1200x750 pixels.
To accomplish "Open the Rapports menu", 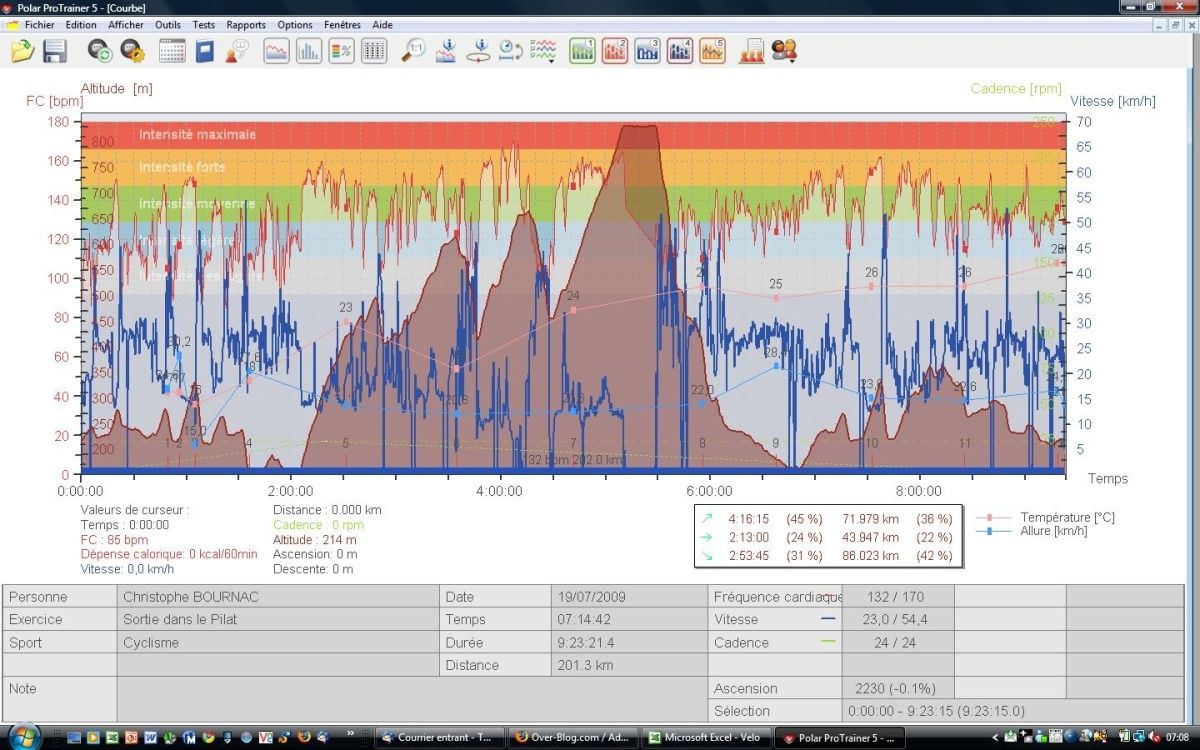I will point(246,25).
